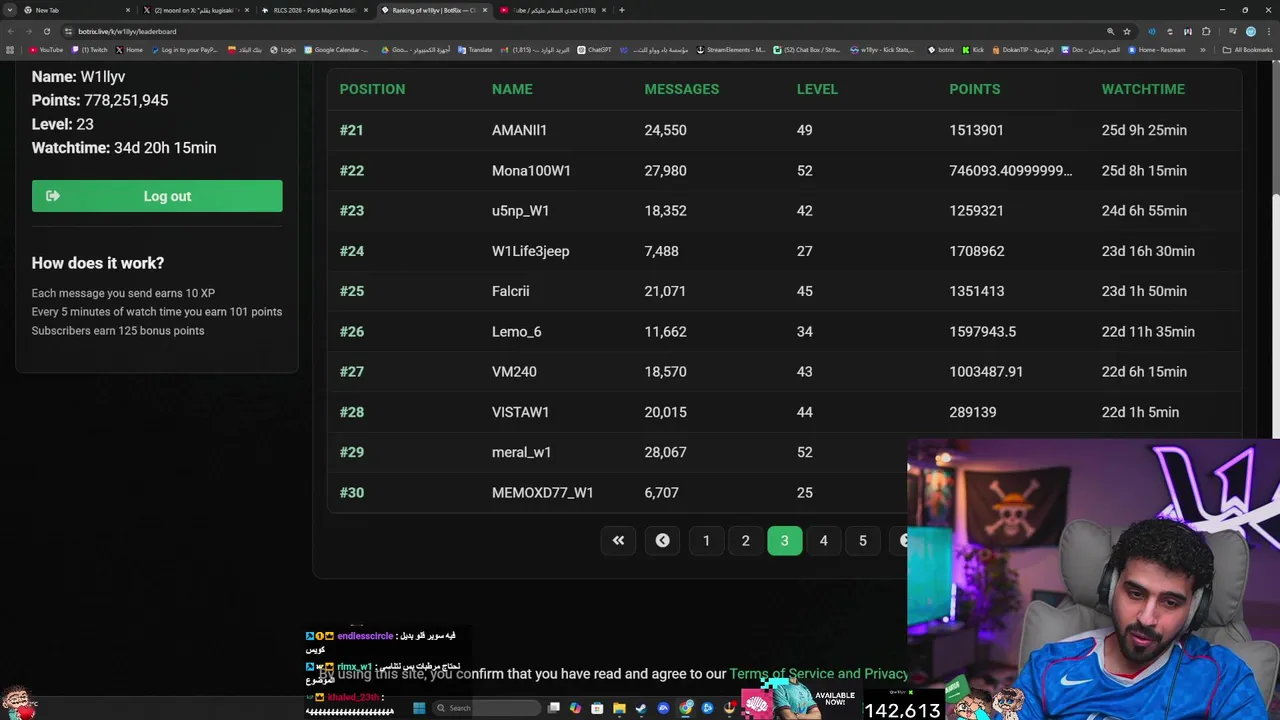Click the Points: 778,251,945 profile text
The width and height of the screenshot is (1280, 720).
coord(100,100)
